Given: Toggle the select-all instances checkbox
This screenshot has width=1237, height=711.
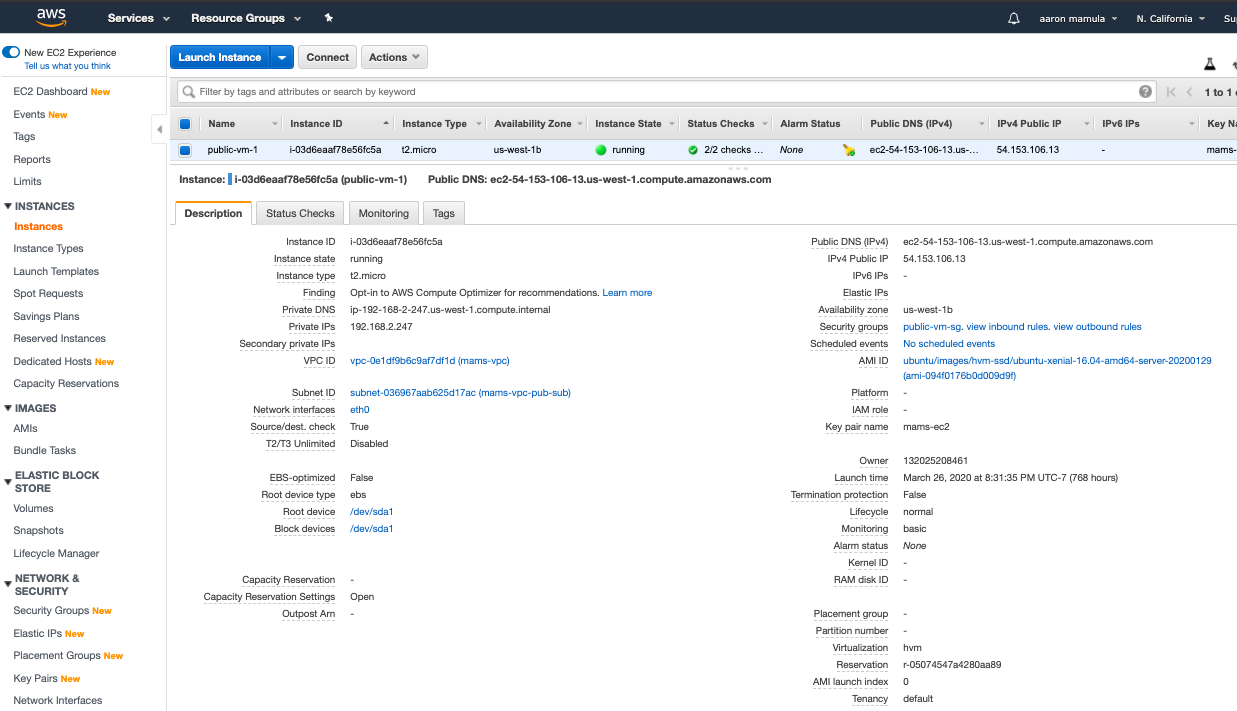Looking at the screenshot, I should (x=185, y=124).
